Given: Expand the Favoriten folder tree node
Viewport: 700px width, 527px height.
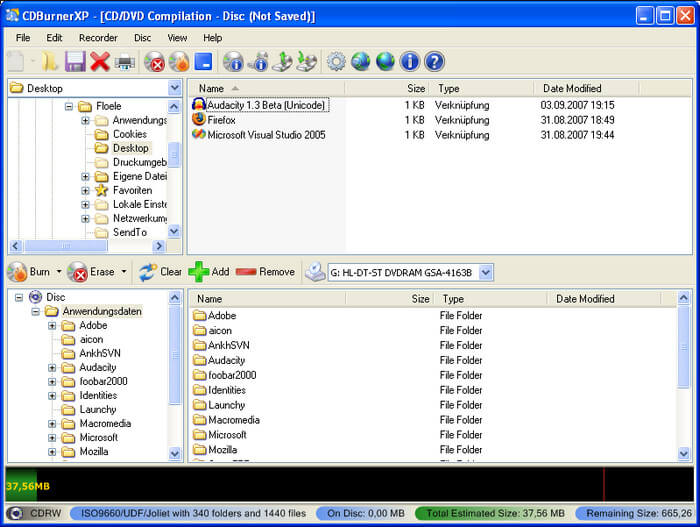Looking at the screenshot, I should pyautogui.click(x=86, y=190).
